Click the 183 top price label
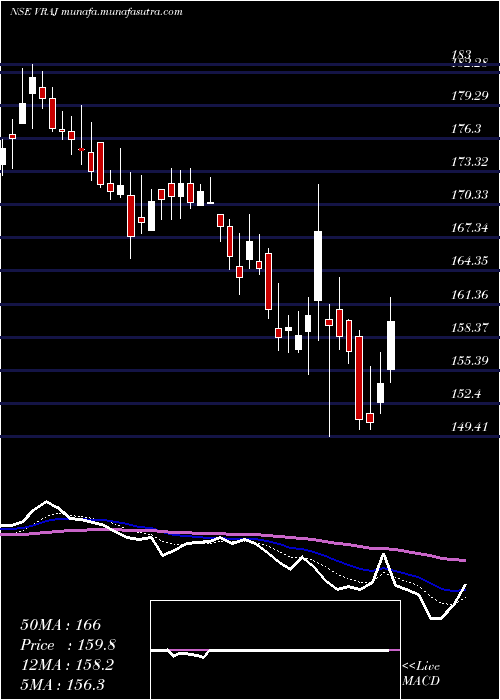This screenshot has height=700, width=500. 459,55
